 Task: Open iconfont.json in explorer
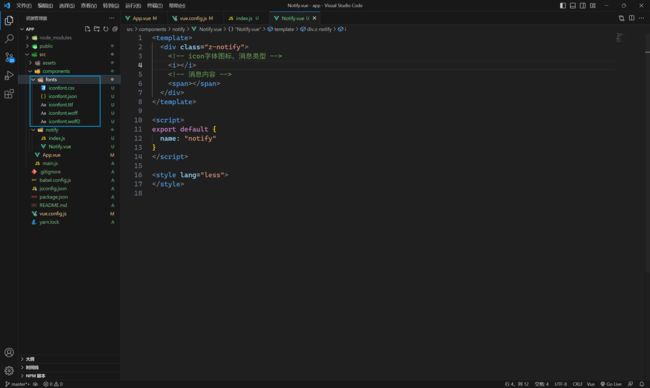coord(63,96)
